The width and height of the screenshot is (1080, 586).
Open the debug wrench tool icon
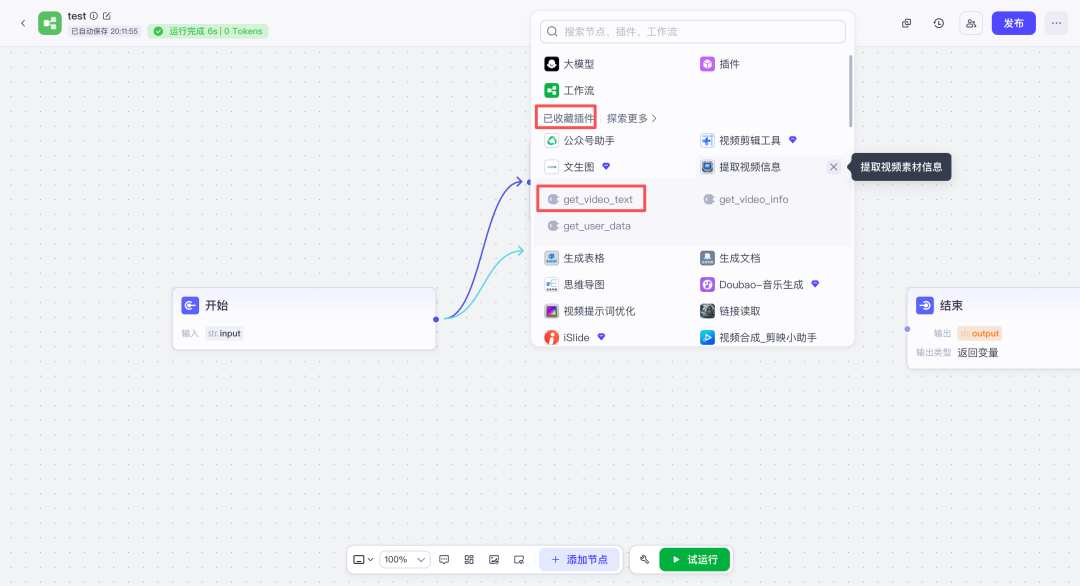[x=644, y=560]
